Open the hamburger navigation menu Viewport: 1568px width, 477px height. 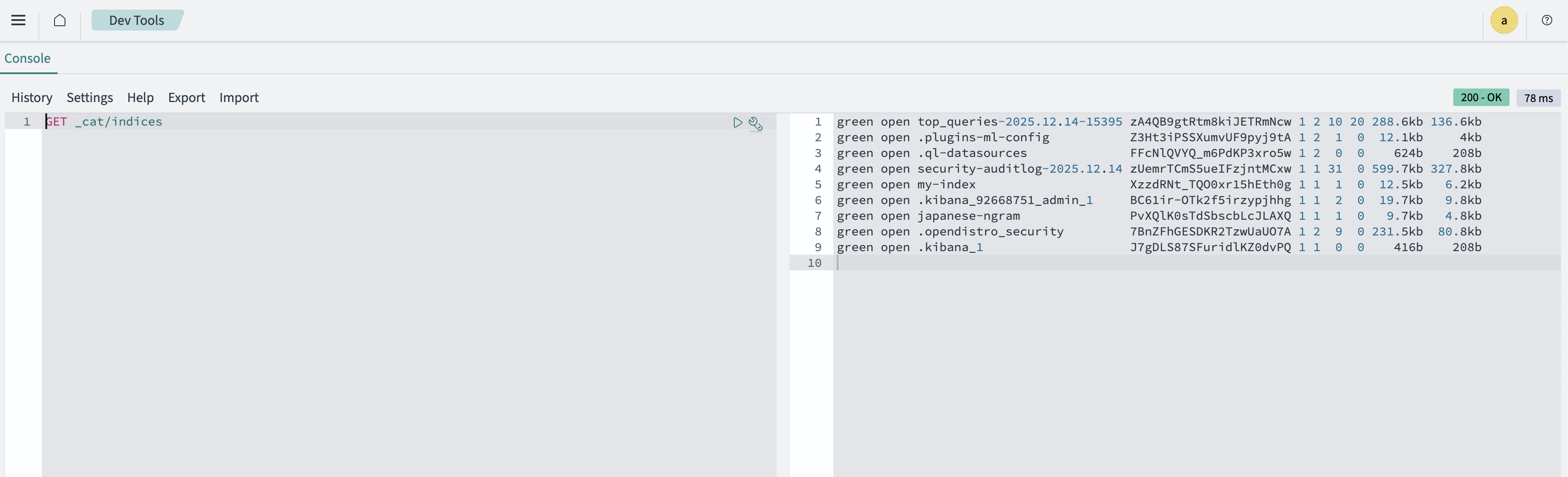tap(18, 20)
